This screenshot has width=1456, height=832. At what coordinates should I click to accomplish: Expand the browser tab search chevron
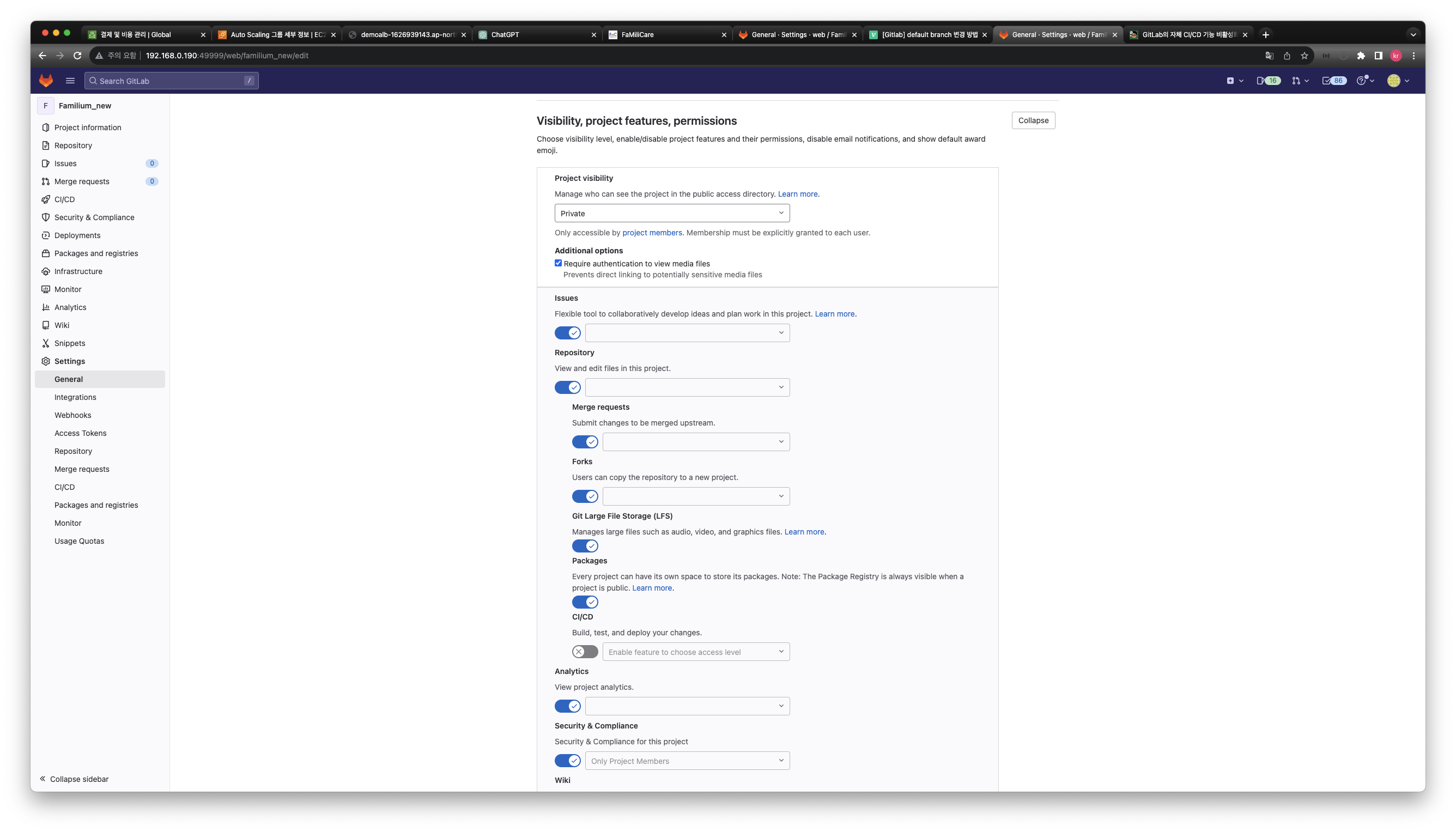(1413, 34)
